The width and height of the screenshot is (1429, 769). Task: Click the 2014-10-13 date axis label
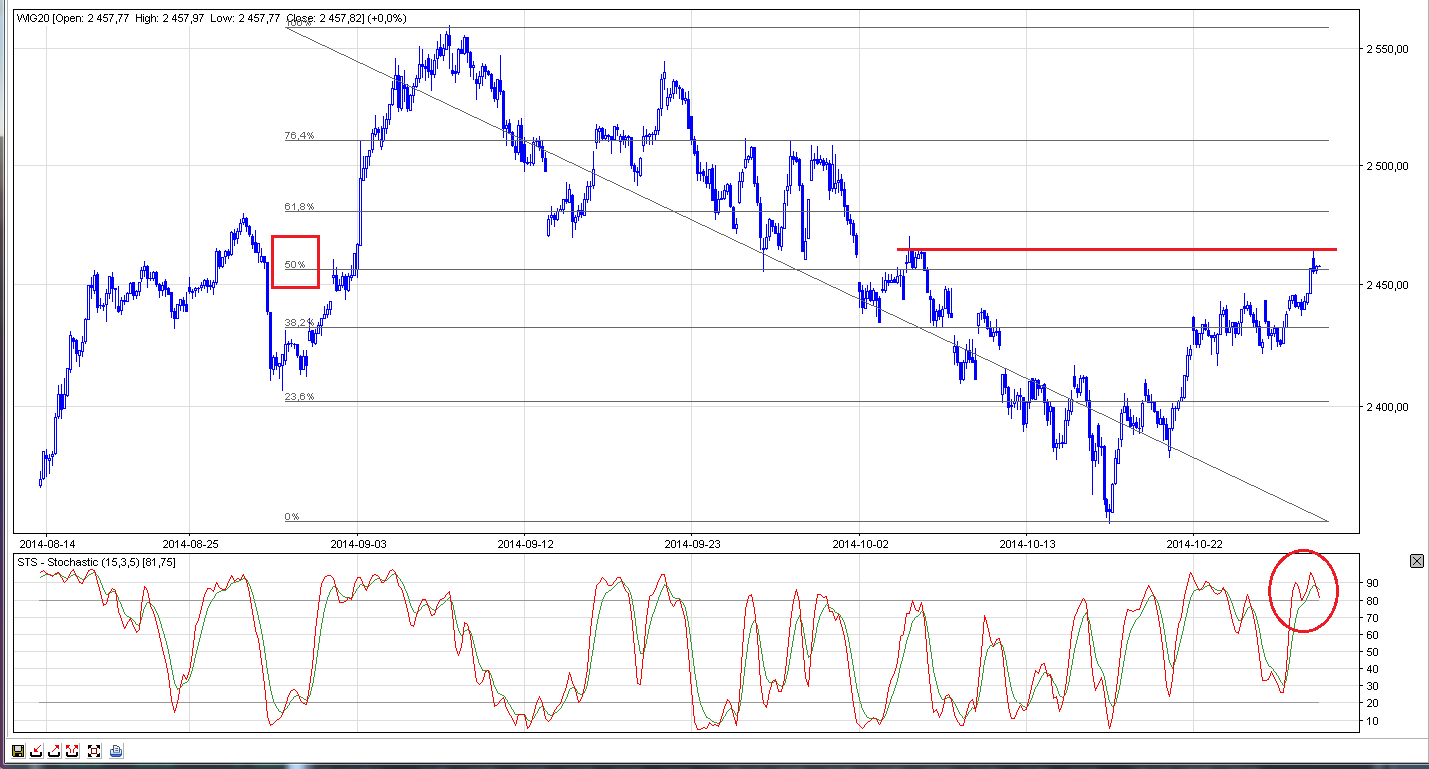point(1027,544)
